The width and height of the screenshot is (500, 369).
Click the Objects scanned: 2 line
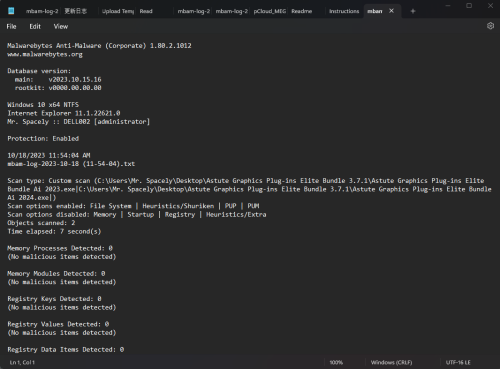point(41,223)
